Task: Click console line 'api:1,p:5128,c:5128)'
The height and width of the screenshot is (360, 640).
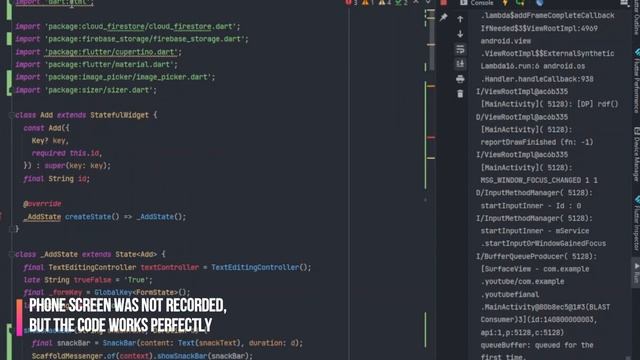Action: 522,333
